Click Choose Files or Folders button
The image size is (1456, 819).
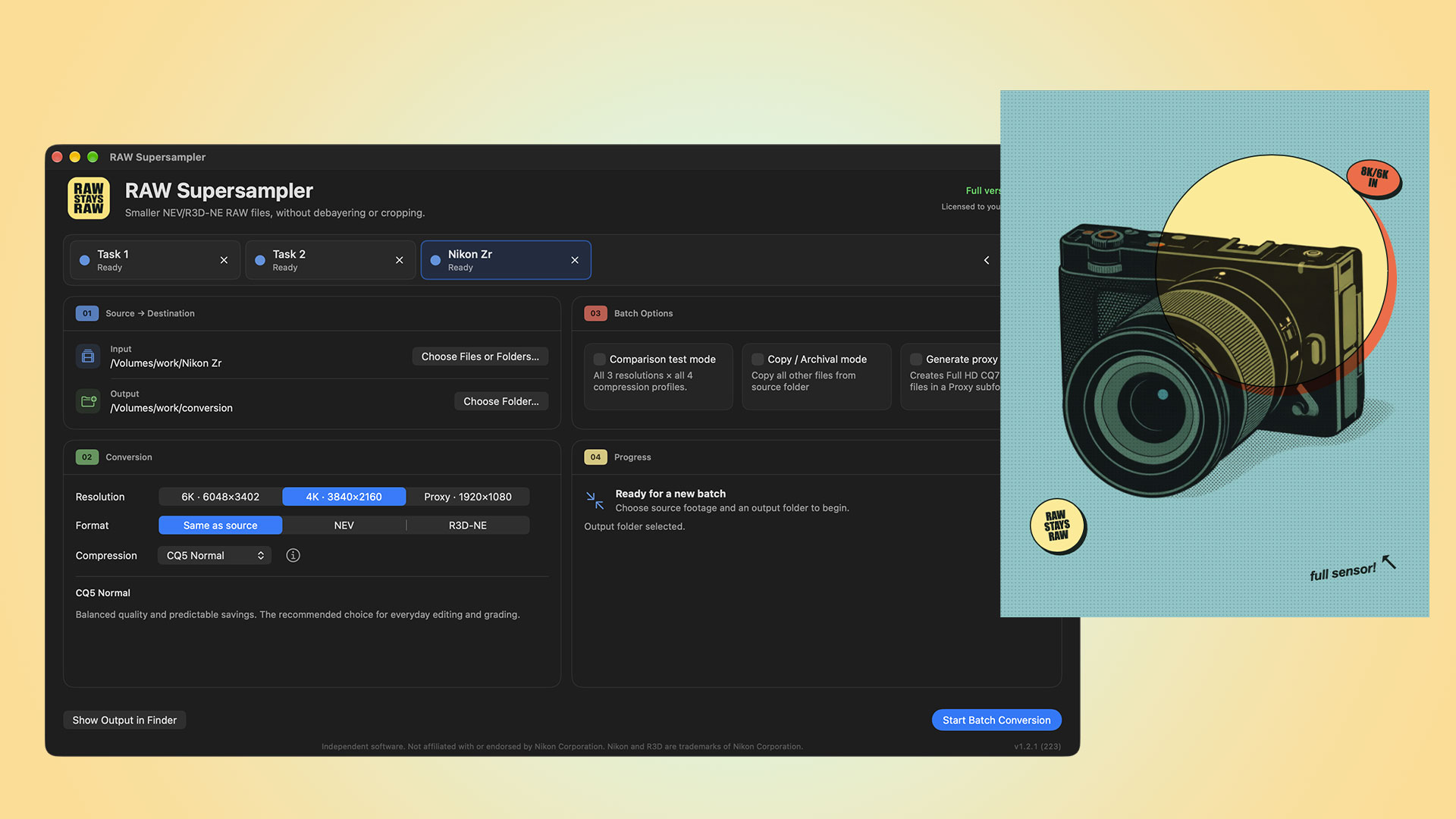[480, 356]
